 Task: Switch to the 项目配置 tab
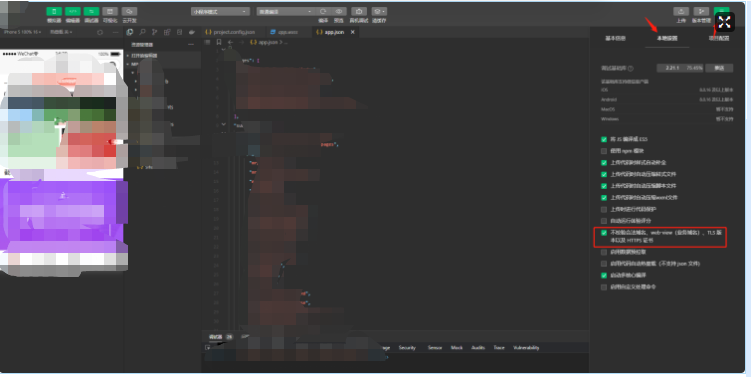pyautogui.click(x=719, y=38)
